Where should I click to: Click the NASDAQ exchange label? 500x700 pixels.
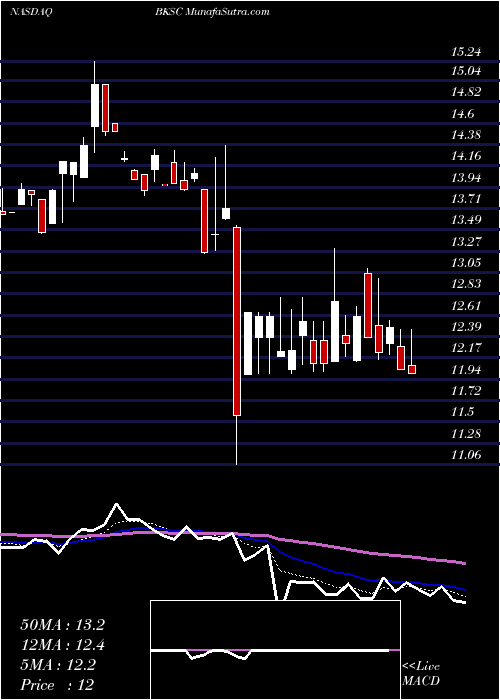click(30, 12)
